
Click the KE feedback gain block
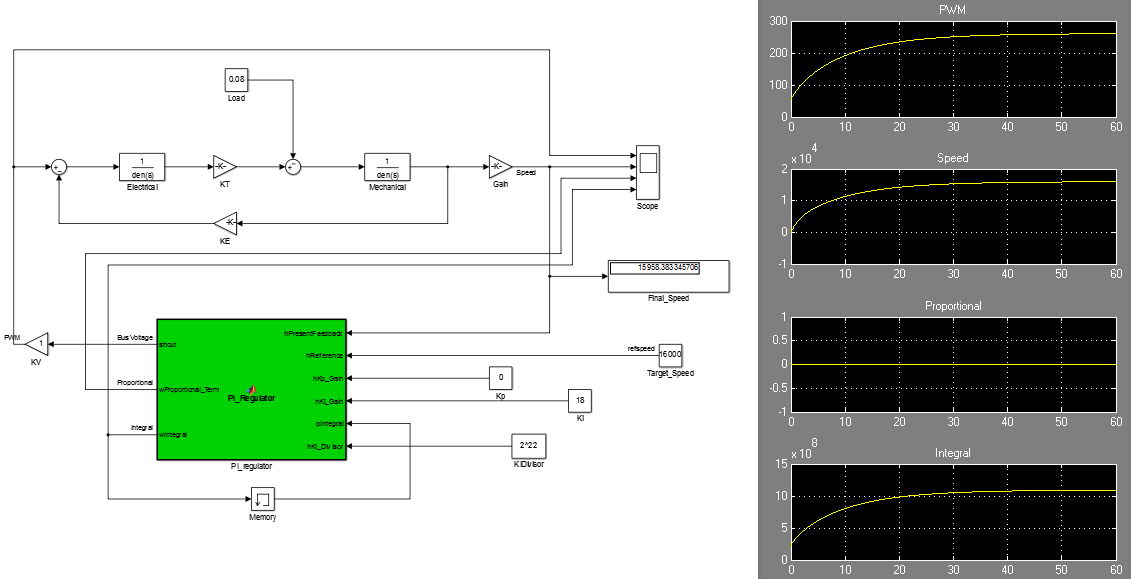point(225,221)
